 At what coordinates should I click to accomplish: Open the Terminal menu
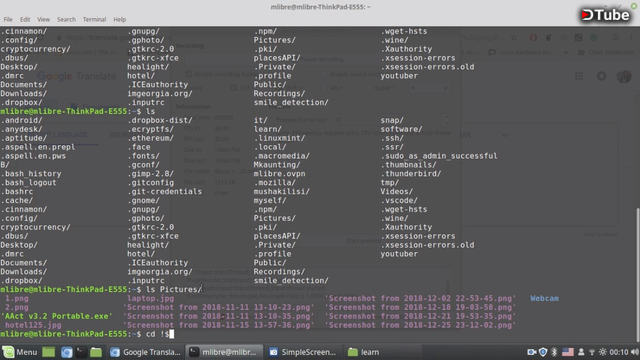point(94,19)
